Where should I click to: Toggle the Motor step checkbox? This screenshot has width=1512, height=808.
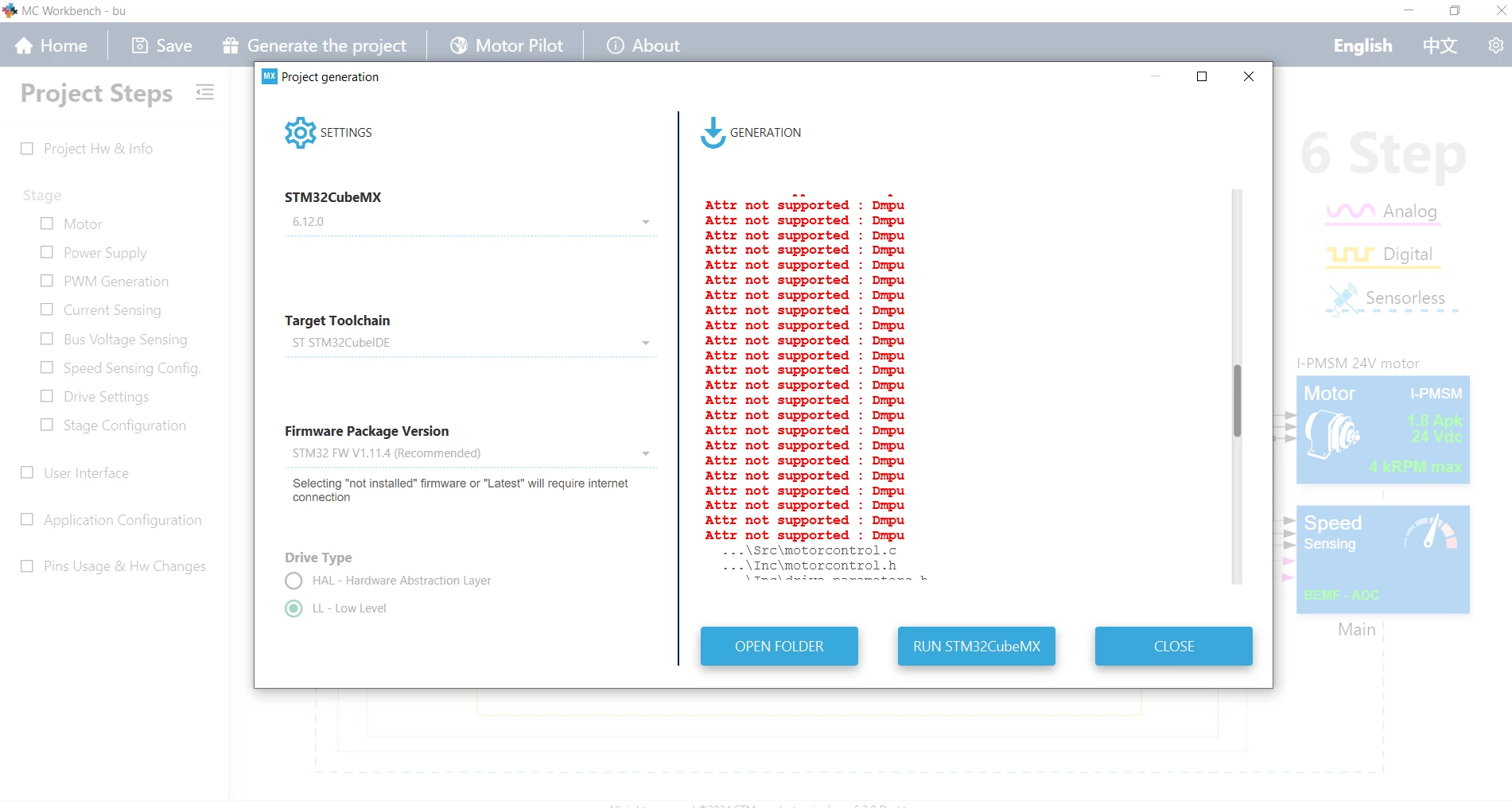tap(47, 223)
